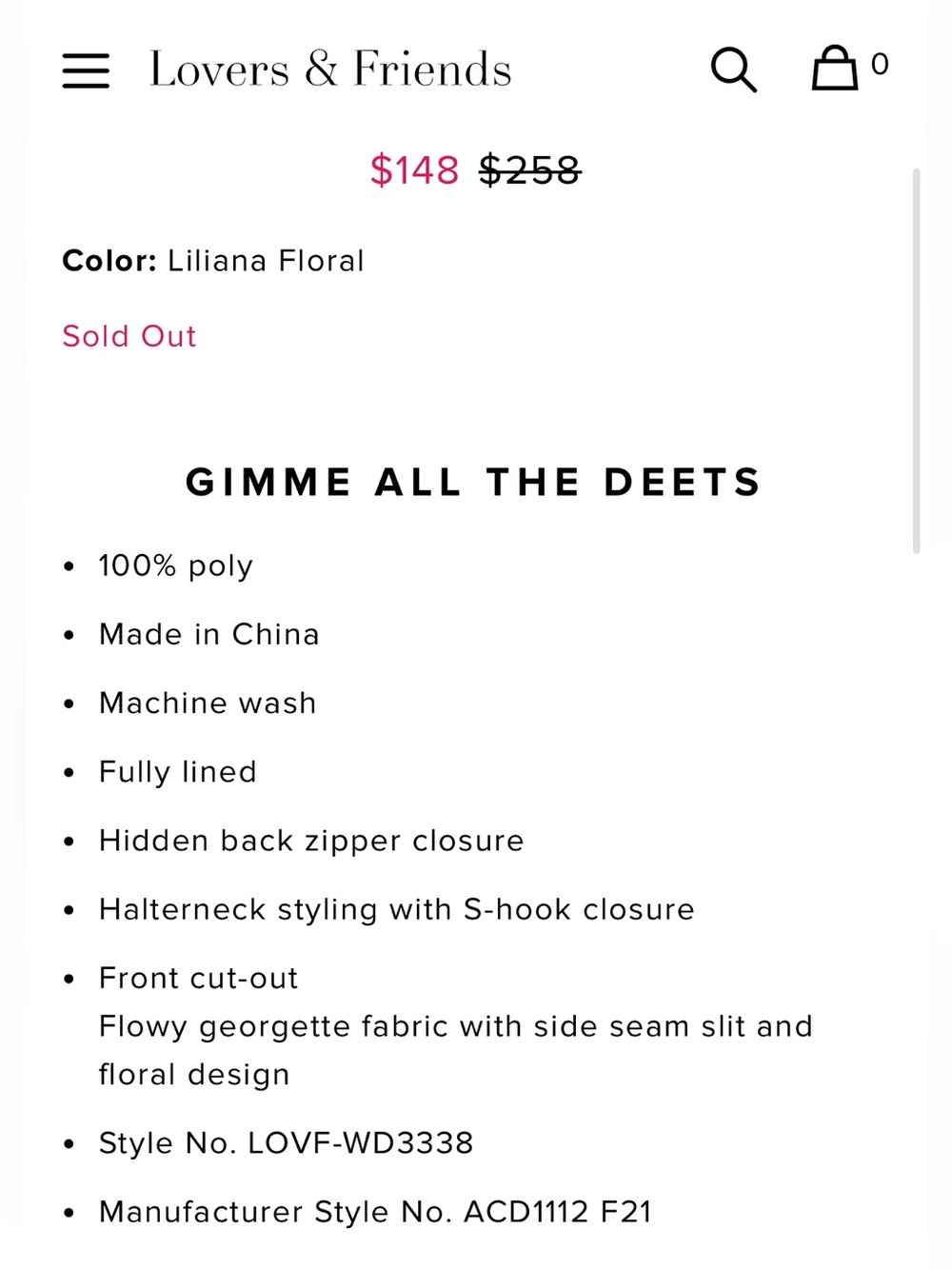The image size is (952, 1269).
Task: Click Manufacturer Style No. ACD1112 F21
Action: coord(376,1212)
